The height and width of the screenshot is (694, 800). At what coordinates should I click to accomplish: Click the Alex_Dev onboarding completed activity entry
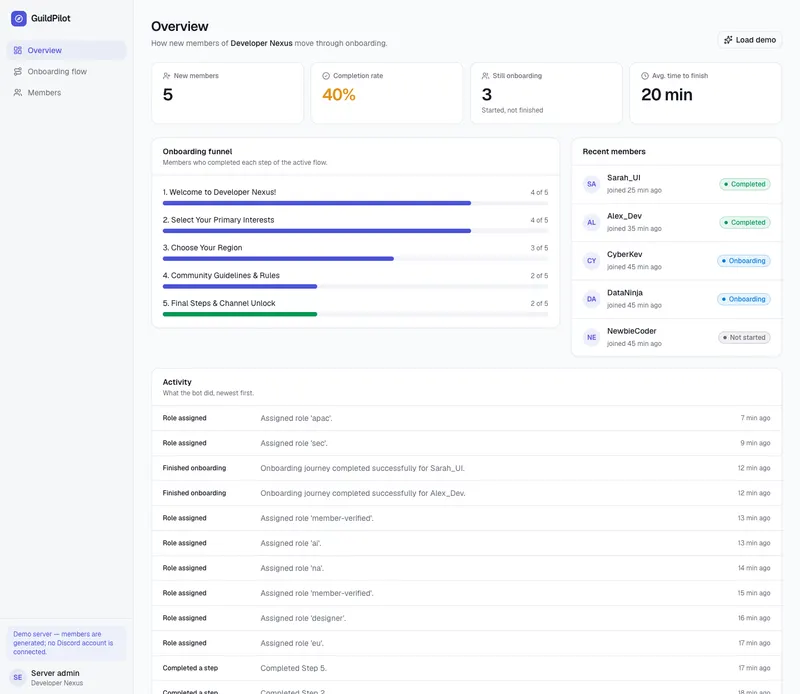tap(466, 493)
